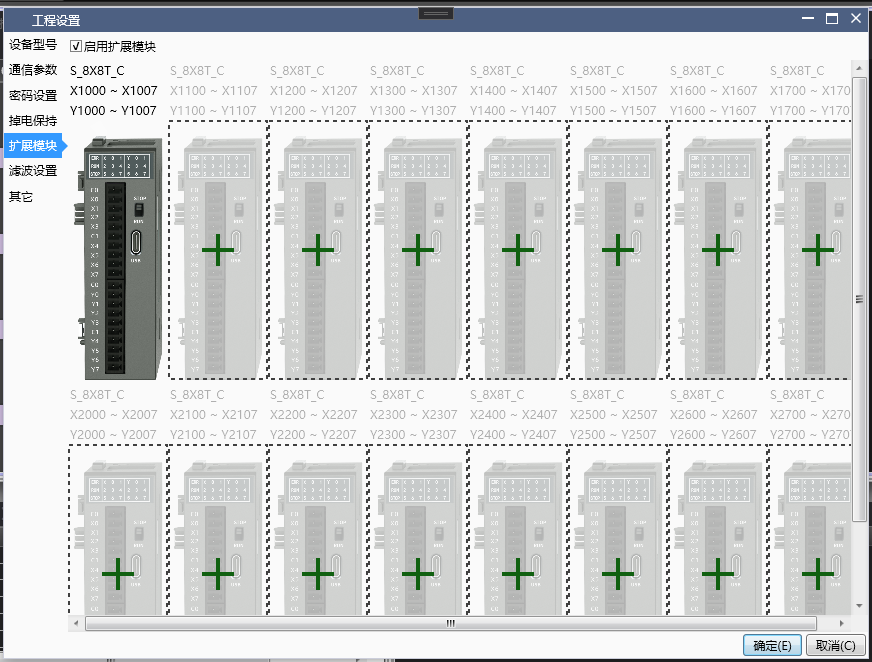The height and width of the screenshot is (662, 872).
Task: Confirm settings with the 确定(E) button
Action: click(771, 645)
